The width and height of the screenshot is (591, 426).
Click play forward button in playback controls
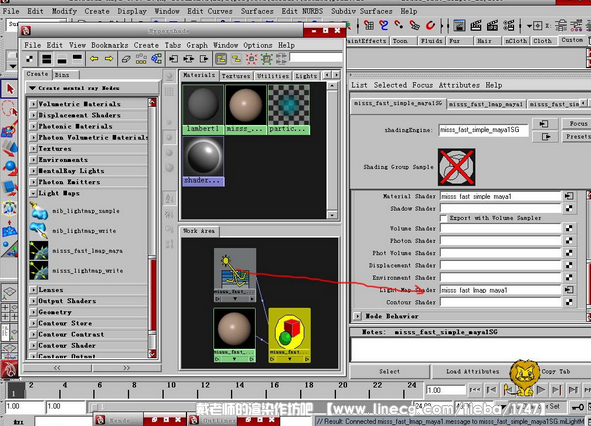pyautogui.click(x=540, y=389)
